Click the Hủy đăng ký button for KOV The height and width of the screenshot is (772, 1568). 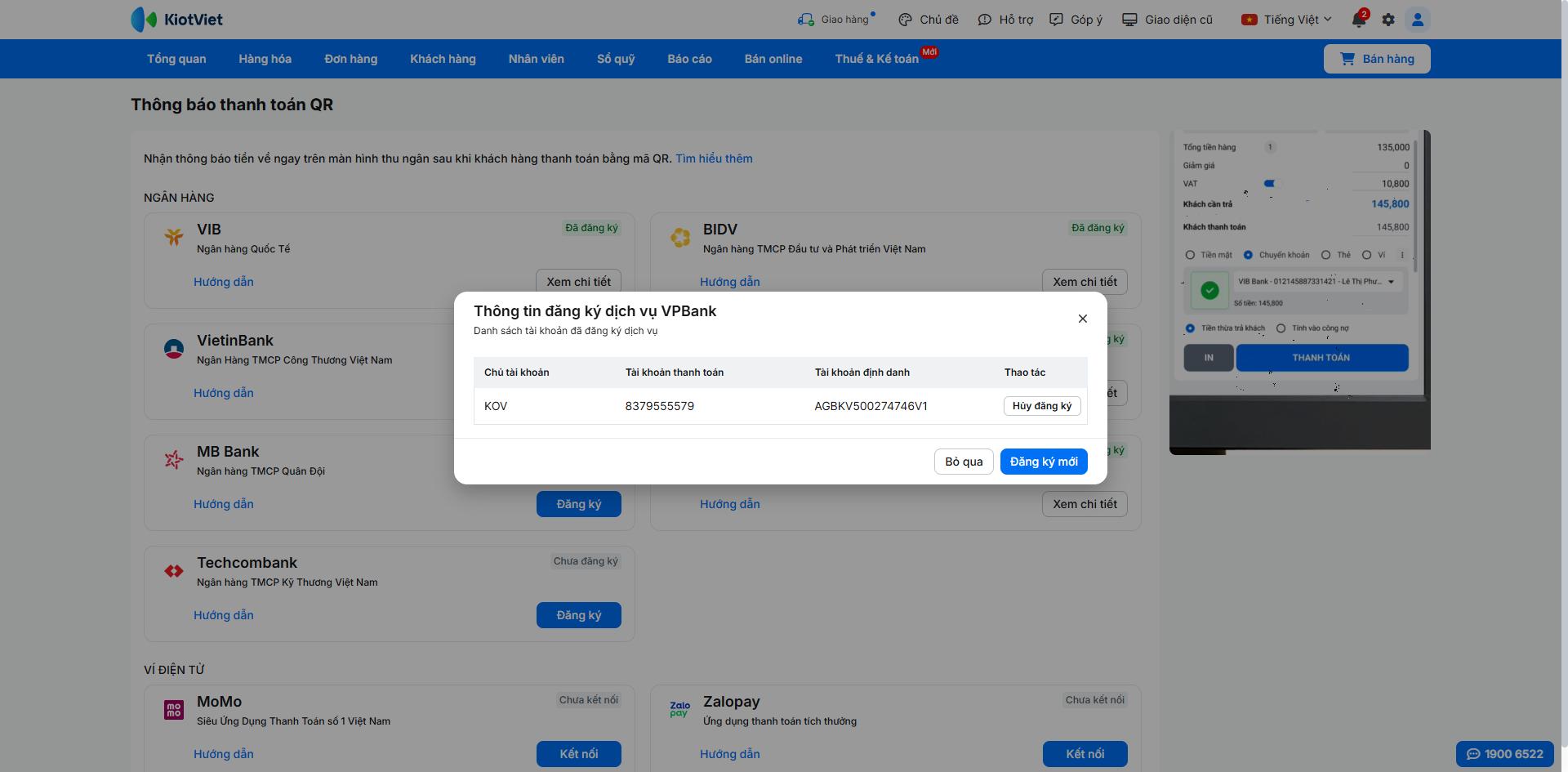tap(1042, 406)
